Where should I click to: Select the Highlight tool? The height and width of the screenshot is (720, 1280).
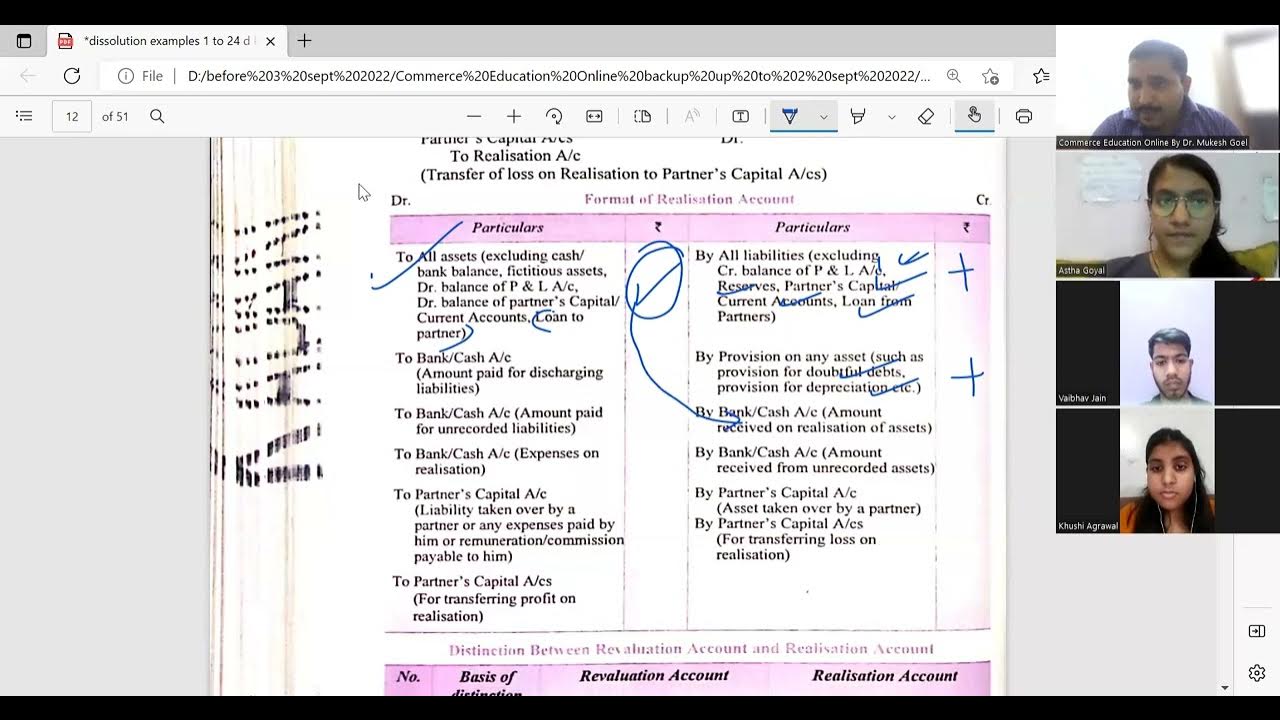858,116
